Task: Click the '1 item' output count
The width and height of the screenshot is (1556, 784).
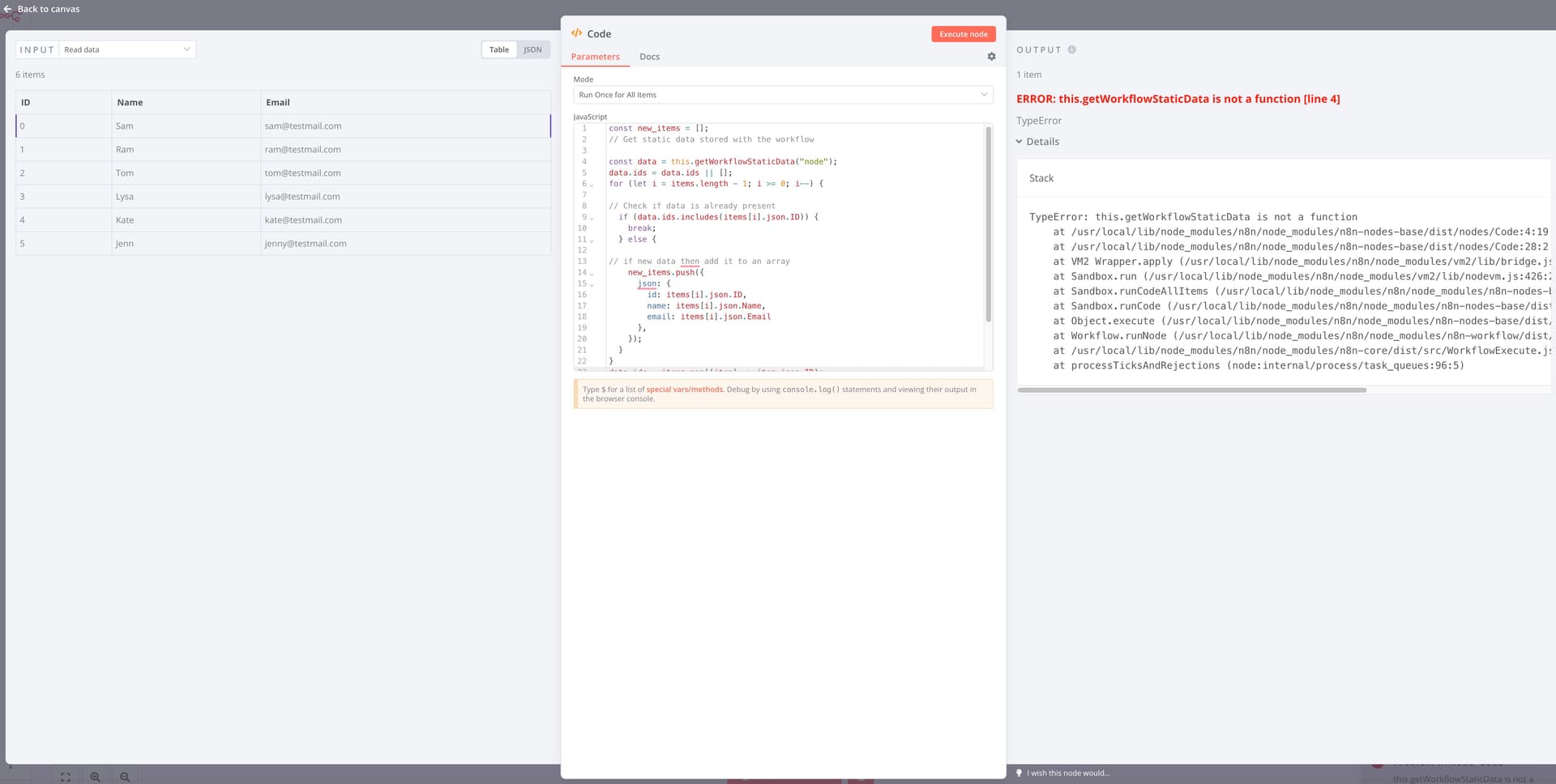Action: coord(1029,75)
